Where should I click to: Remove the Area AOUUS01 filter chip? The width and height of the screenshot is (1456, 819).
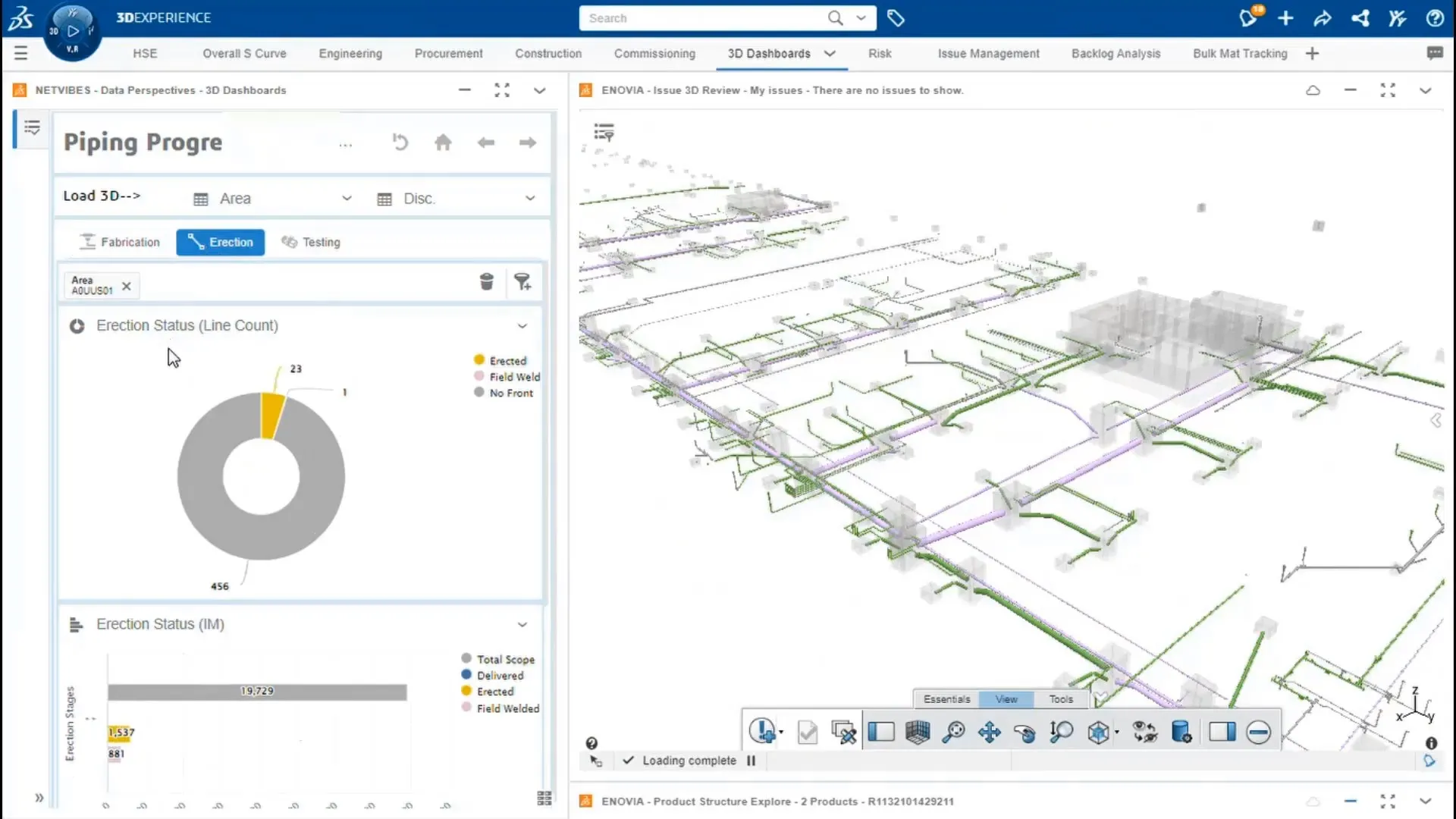(x=126, y=286)
